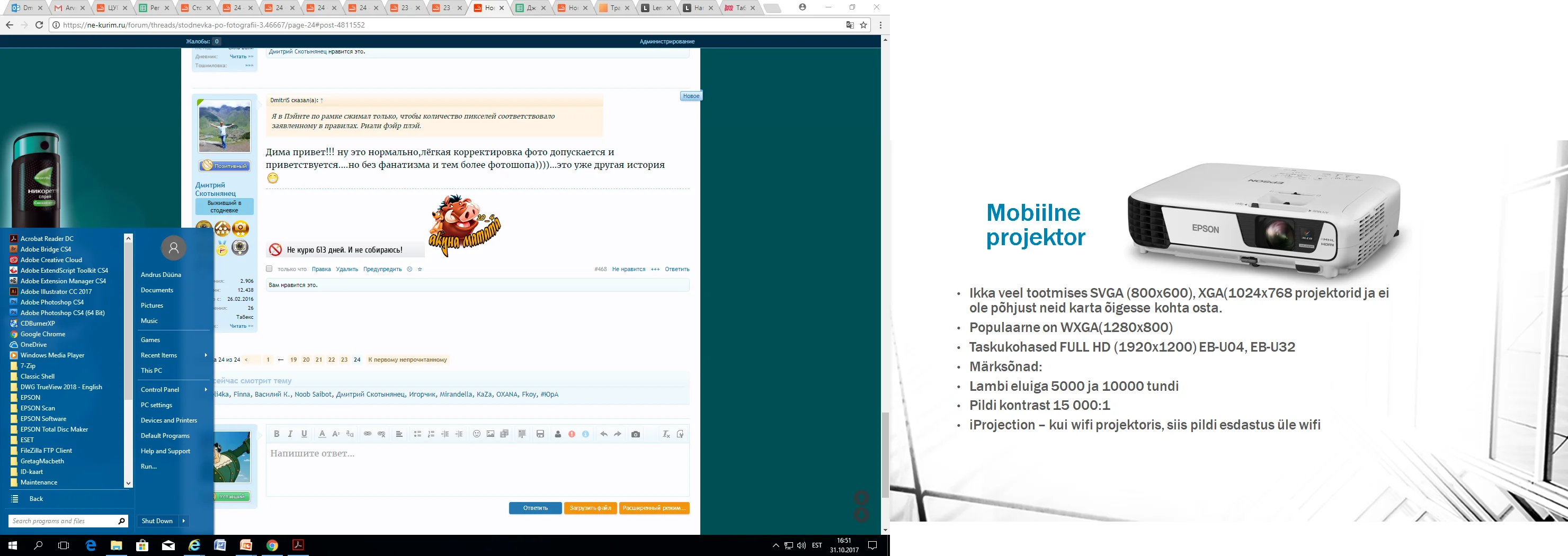Open Adobe Photoshop CS4 (64 Bit) from Start menu
The image size is (1568, 556).
pos(63,312)
